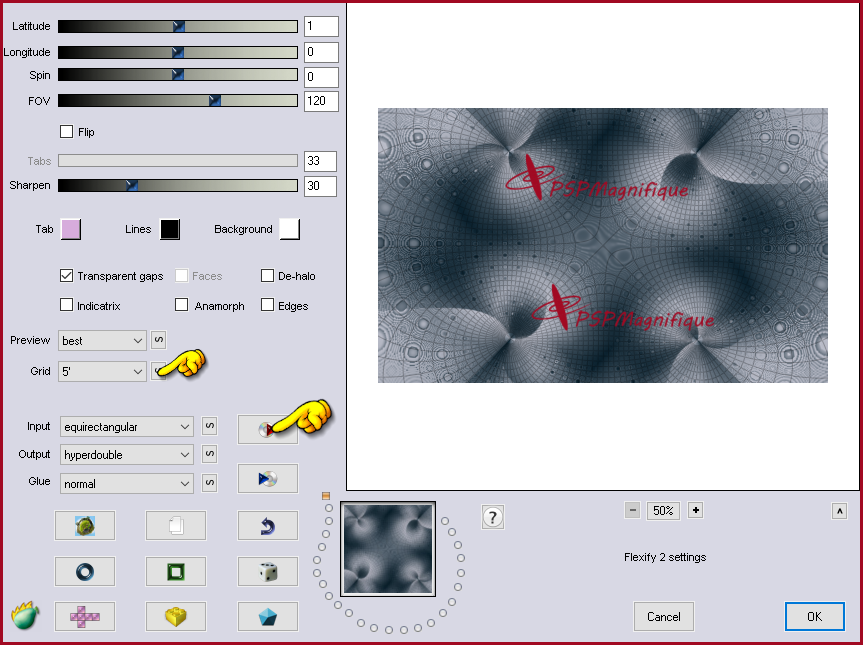
Task: Expand the Preview quality dropdown
Action: [102, 341]
